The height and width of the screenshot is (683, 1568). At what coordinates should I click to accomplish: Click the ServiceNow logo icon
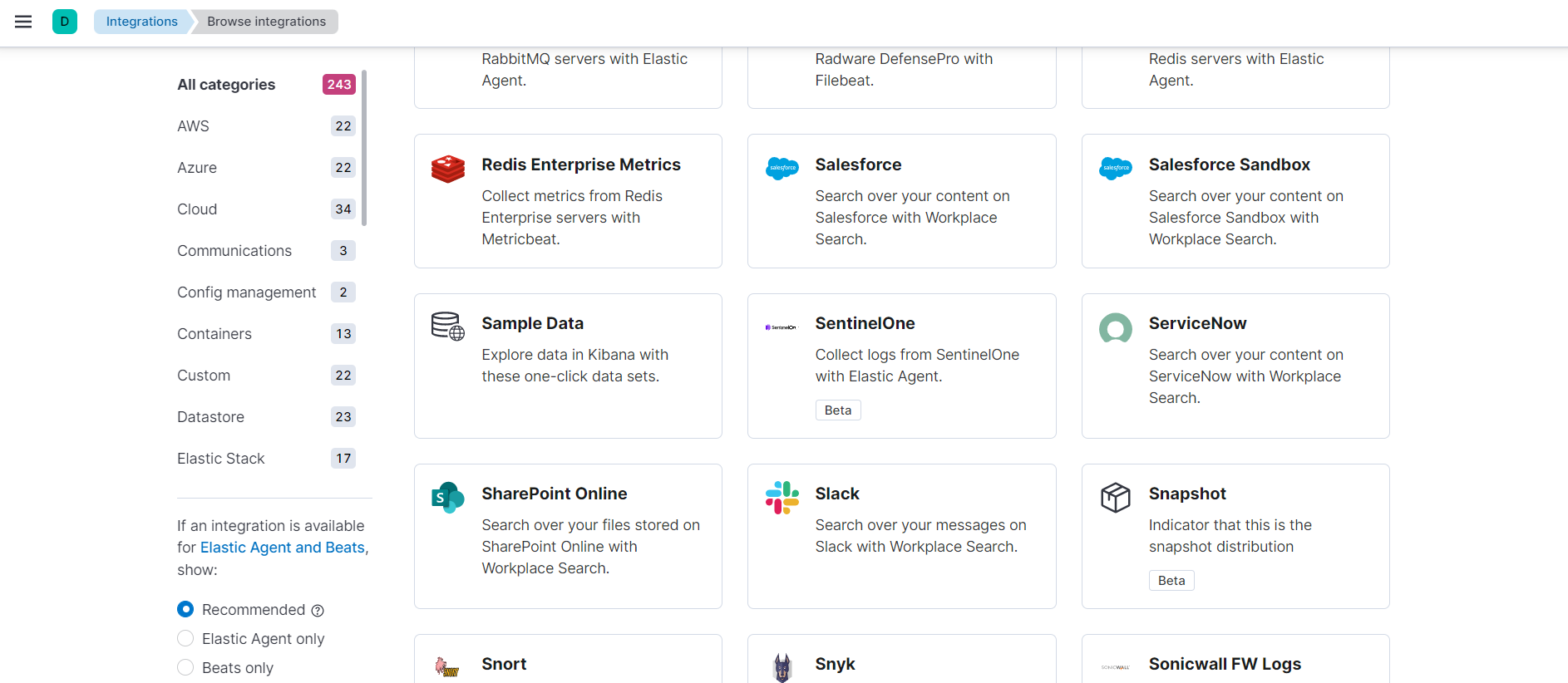(1115, 328)
